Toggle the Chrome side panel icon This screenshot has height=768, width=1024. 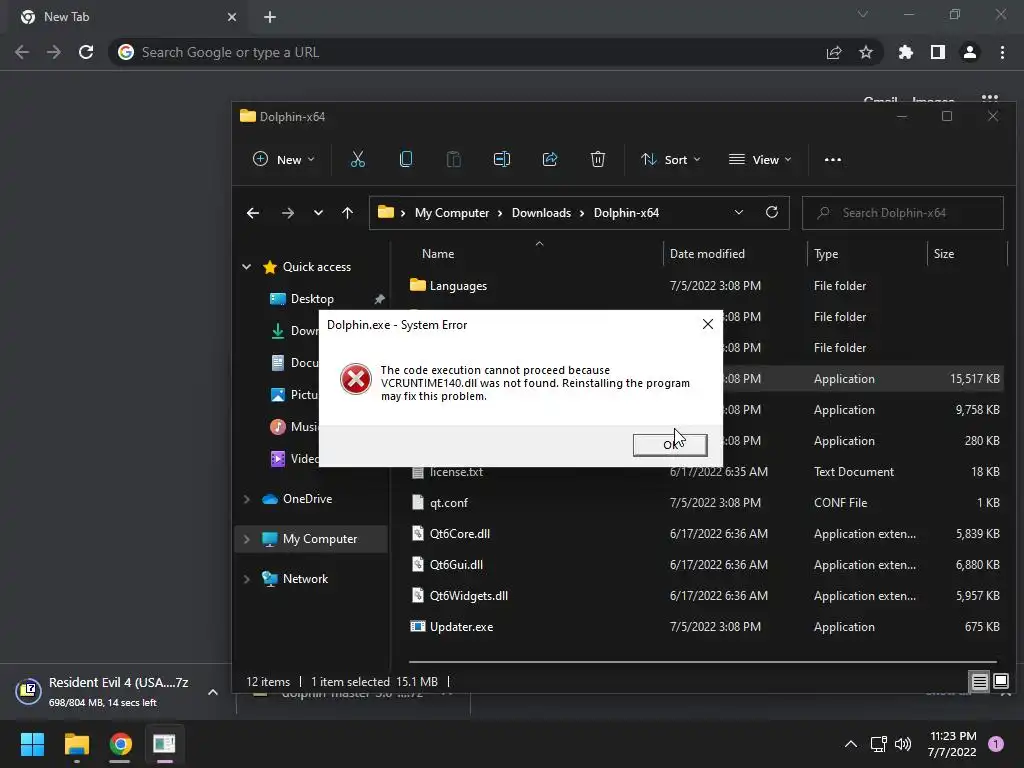[938, 52]
